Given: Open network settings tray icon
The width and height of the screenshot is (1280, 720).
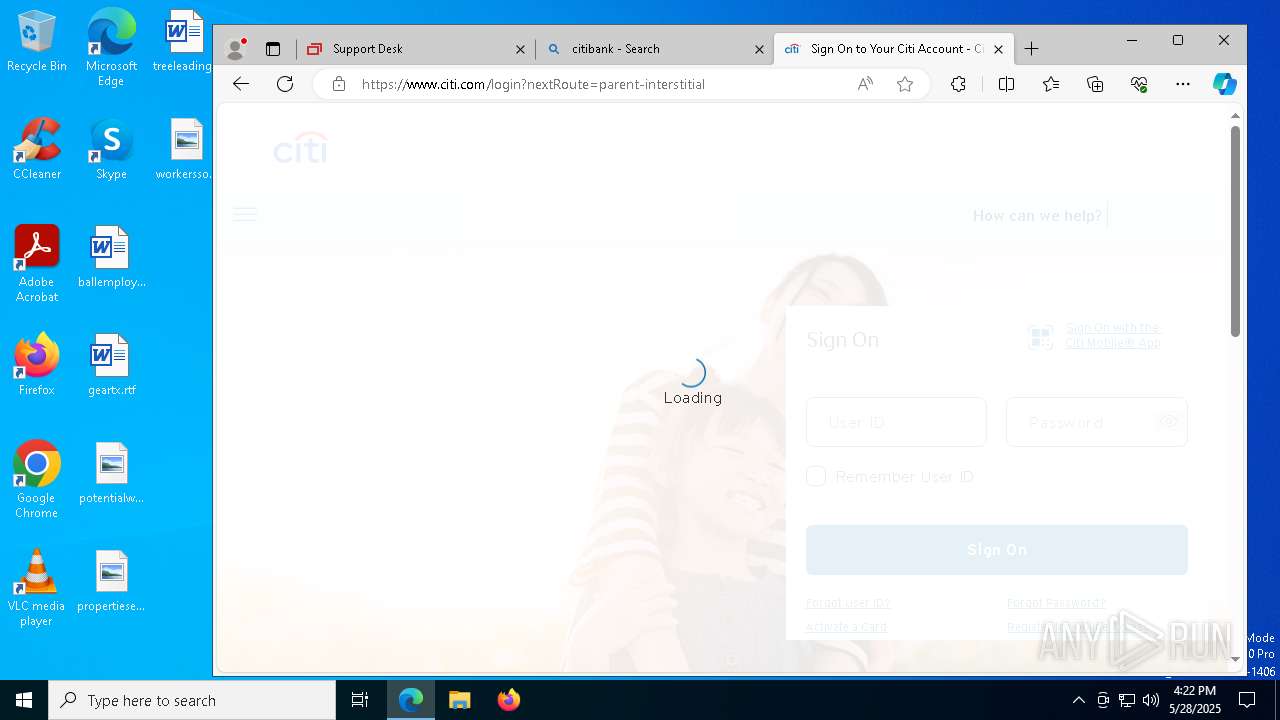Looking at the screenshot, I should coord(1127,700).
